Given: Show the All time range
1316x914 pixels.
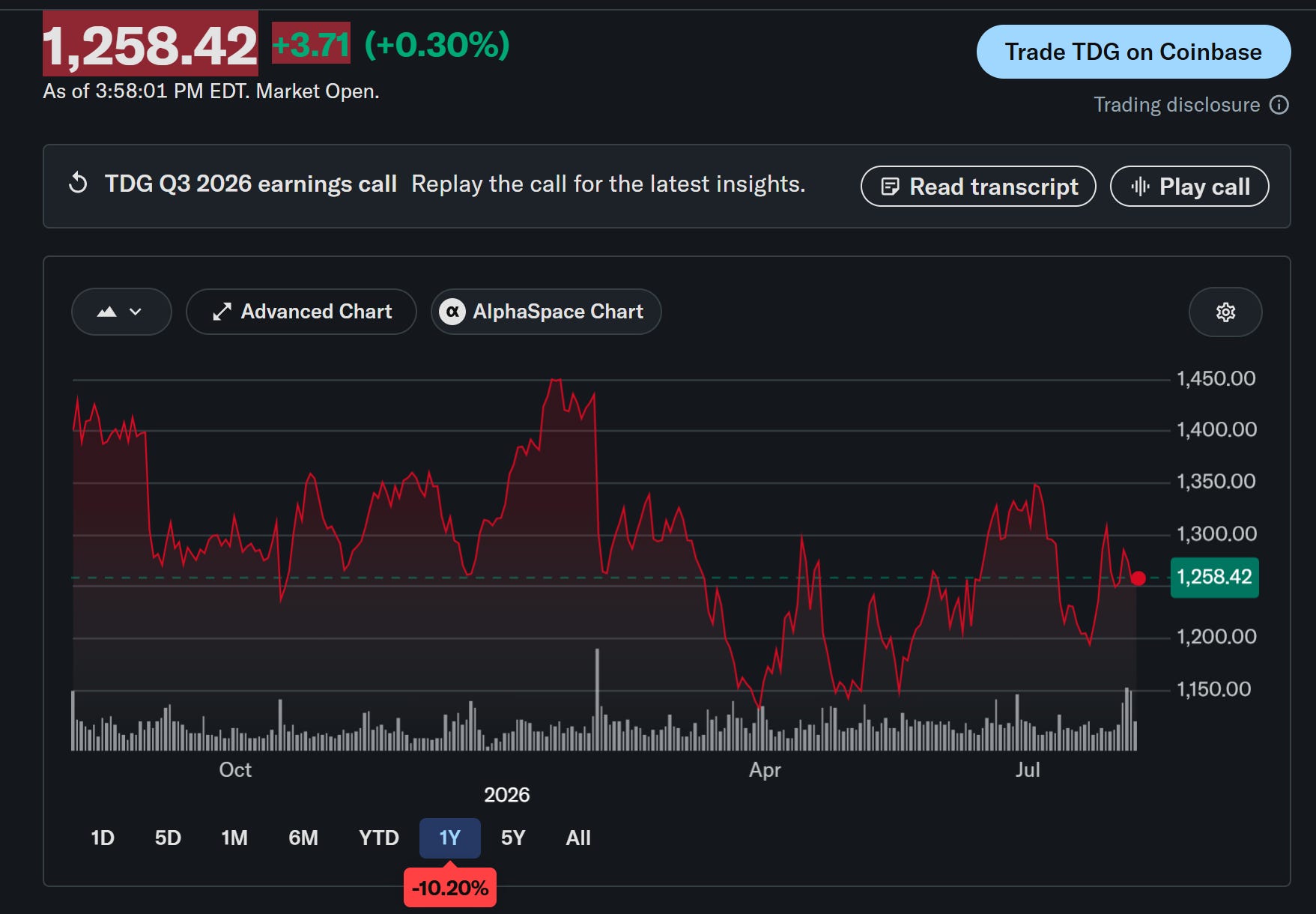Looking at the screenshot, I should click(578, 838).
